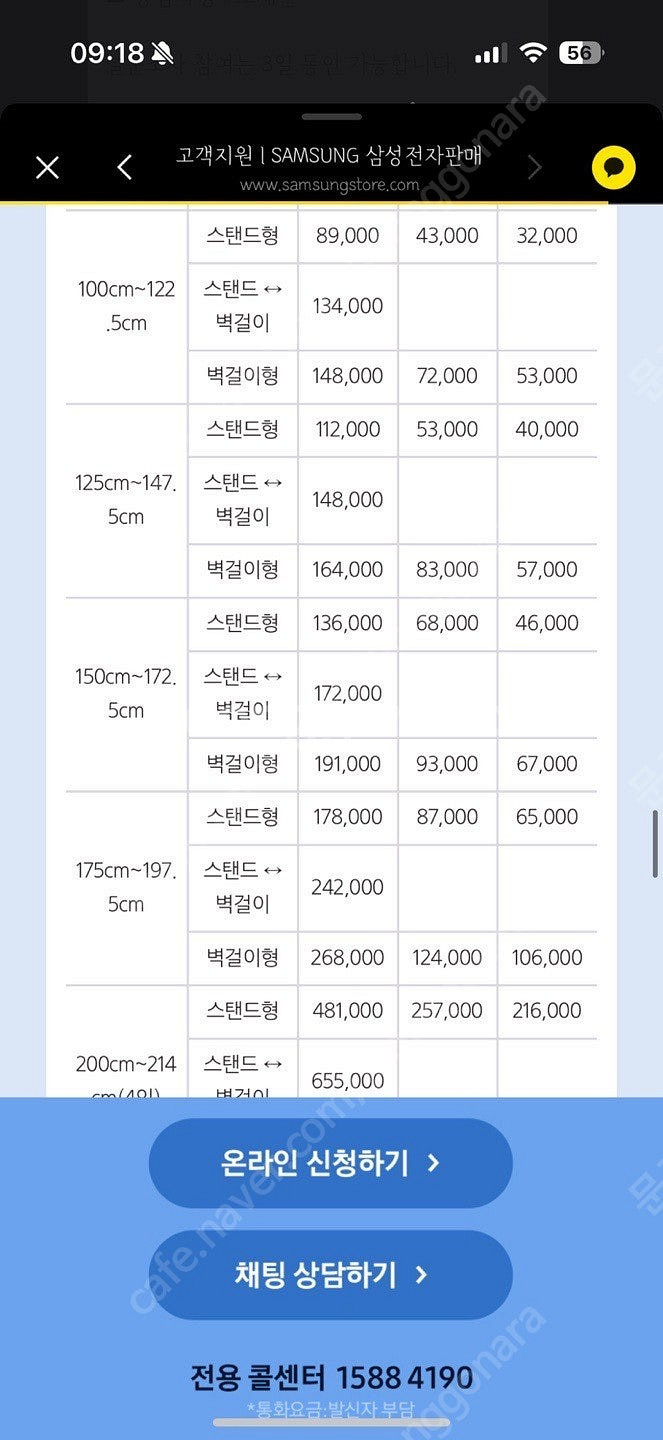This screenshot has height=1440, width=663.
Task: Tap the battery indicator showing 56
Action: 581,53
